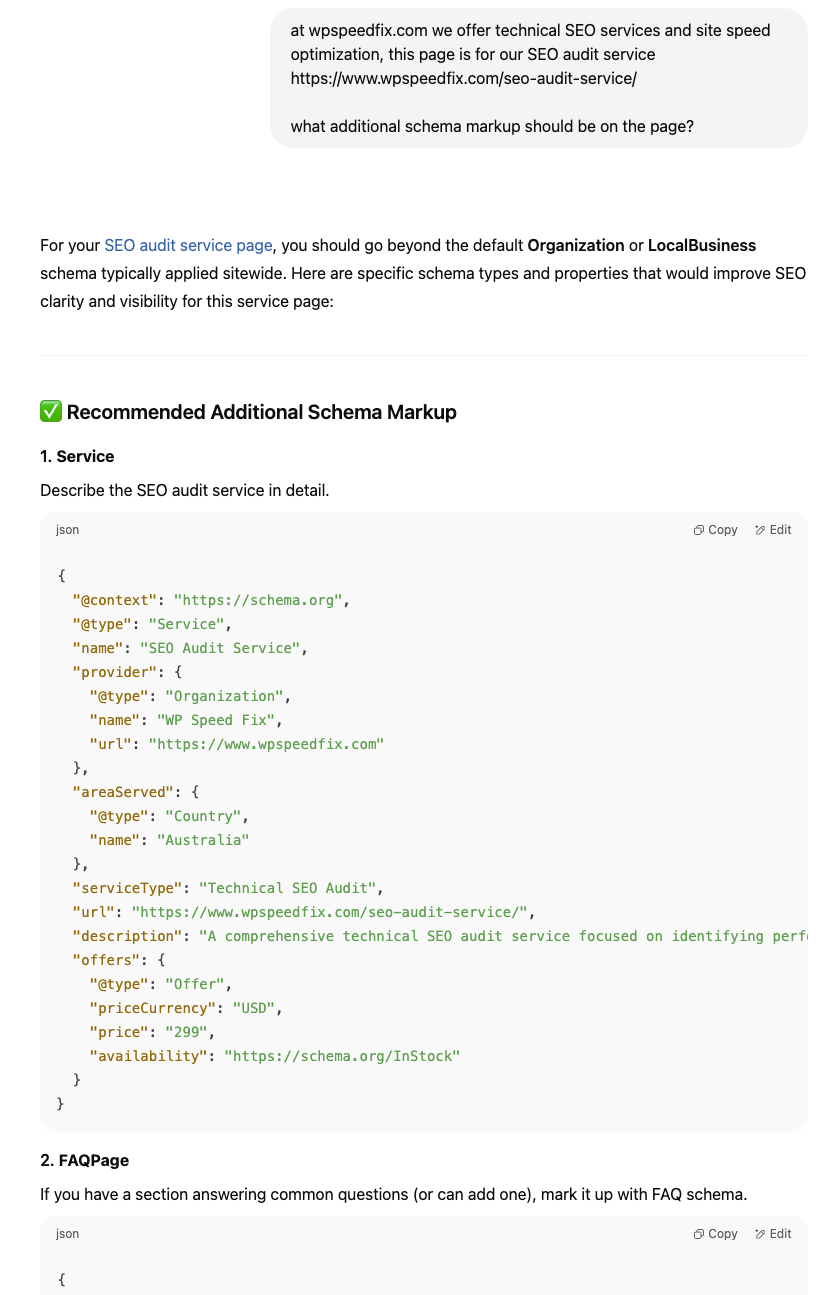Click the 'json' label of the FAQPage code block

tap(67, 1234)
